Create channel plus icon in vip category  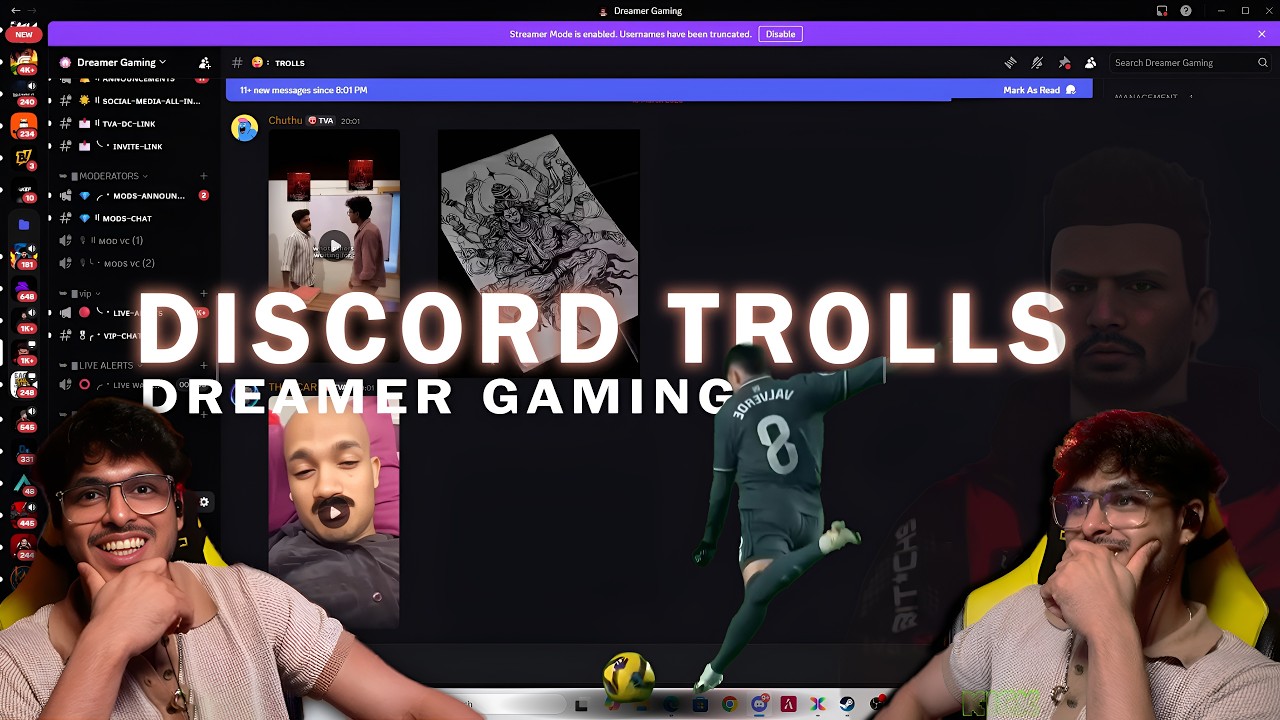[x=204, y=294]
